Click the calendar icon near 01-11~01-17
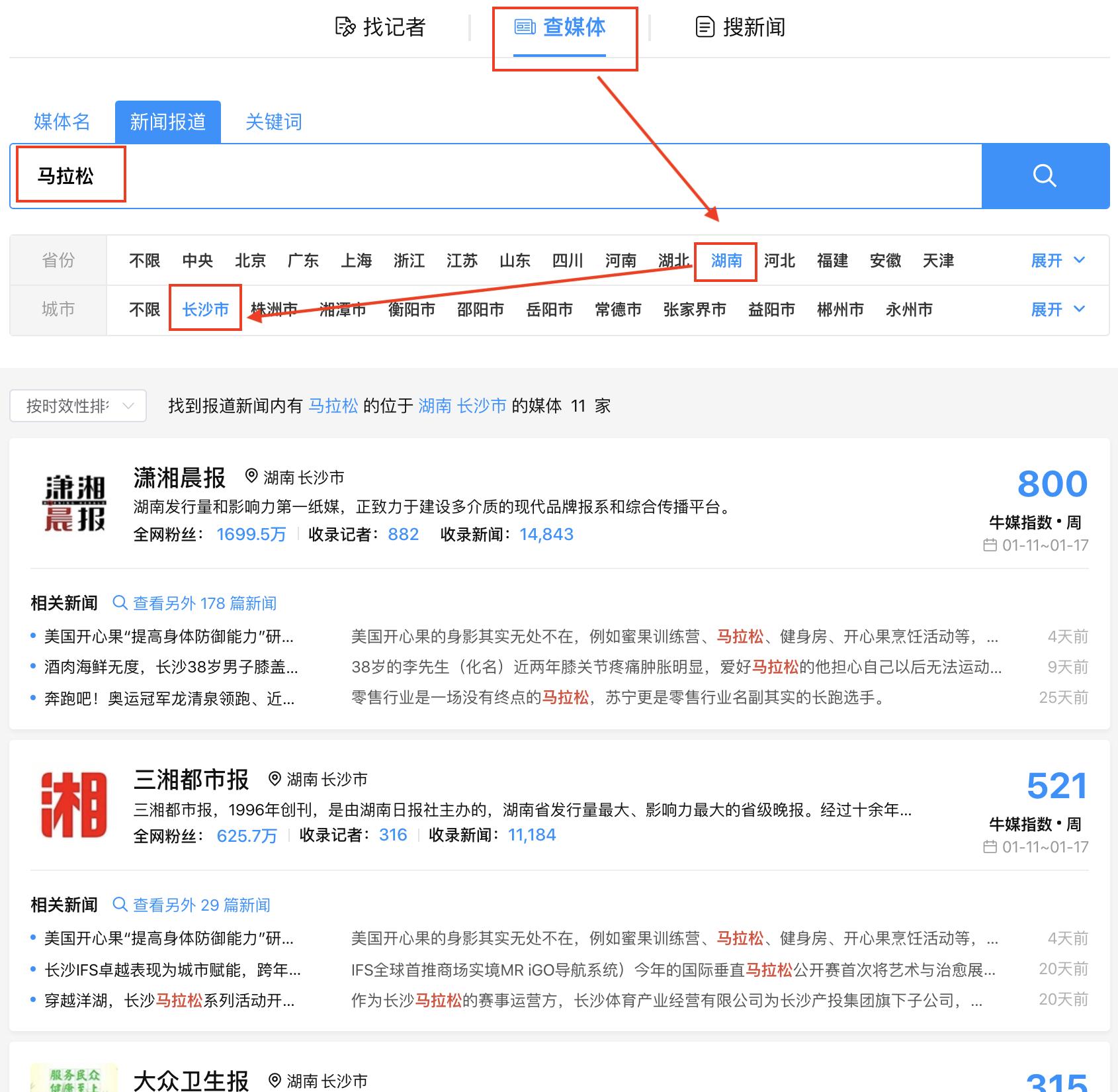 pyautogui.click(x=990, y=547)
